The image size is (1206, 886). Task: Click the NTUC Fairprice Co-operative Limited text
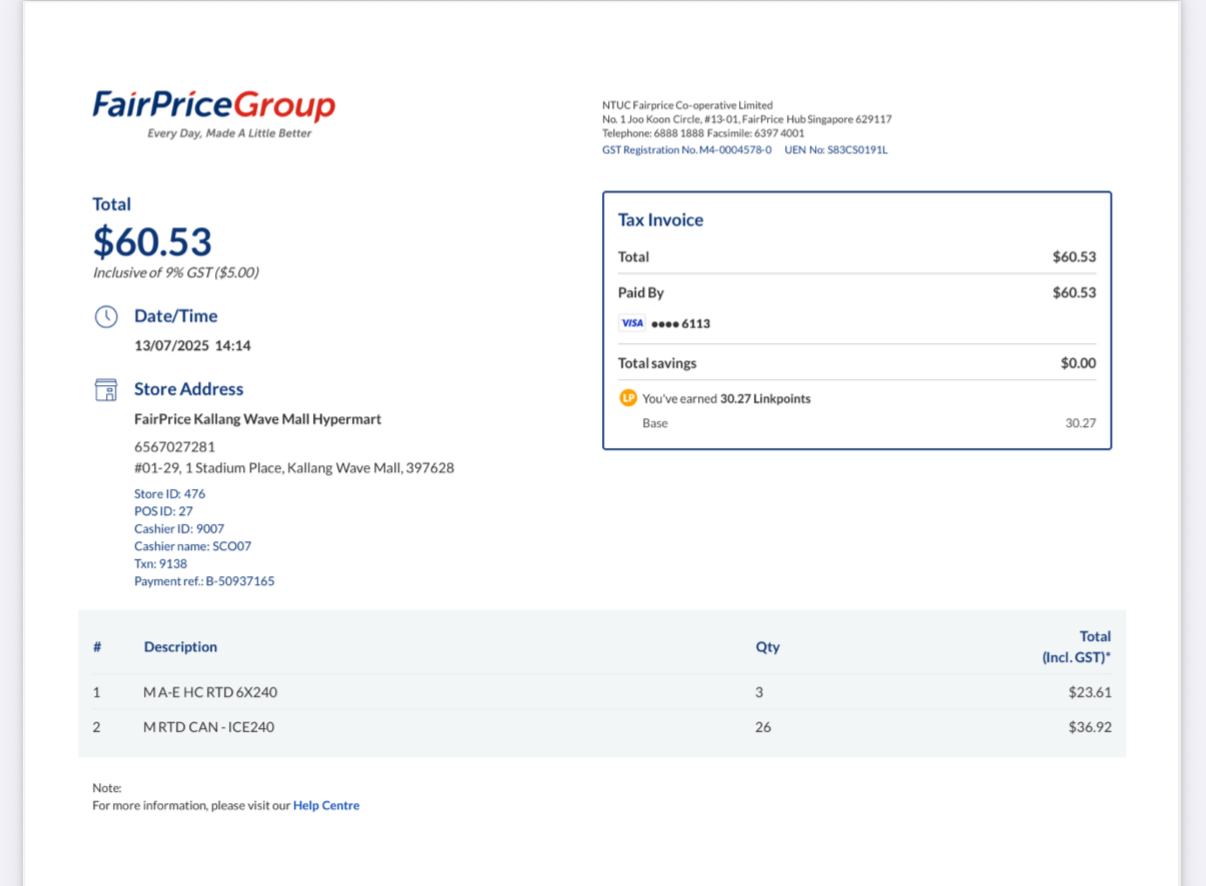[688, 105]
